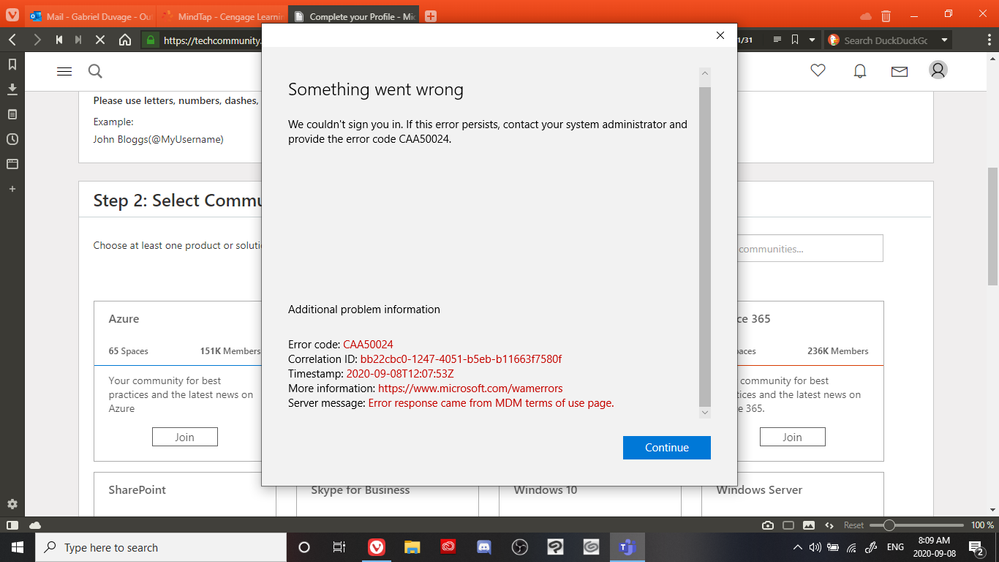Open File Explorer from the taskbar
Screen dimensions: 999x562
point(412,547)
